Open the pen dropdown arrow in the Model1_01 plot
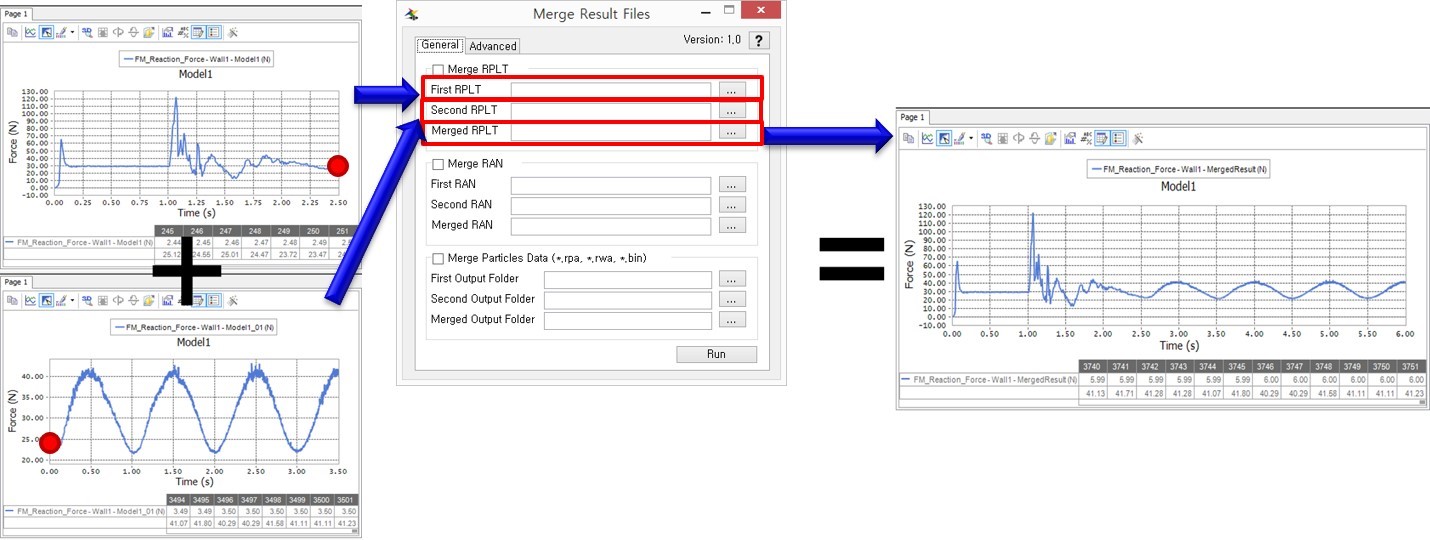This screenshot has width=1430, height=540. click(73, 299)
